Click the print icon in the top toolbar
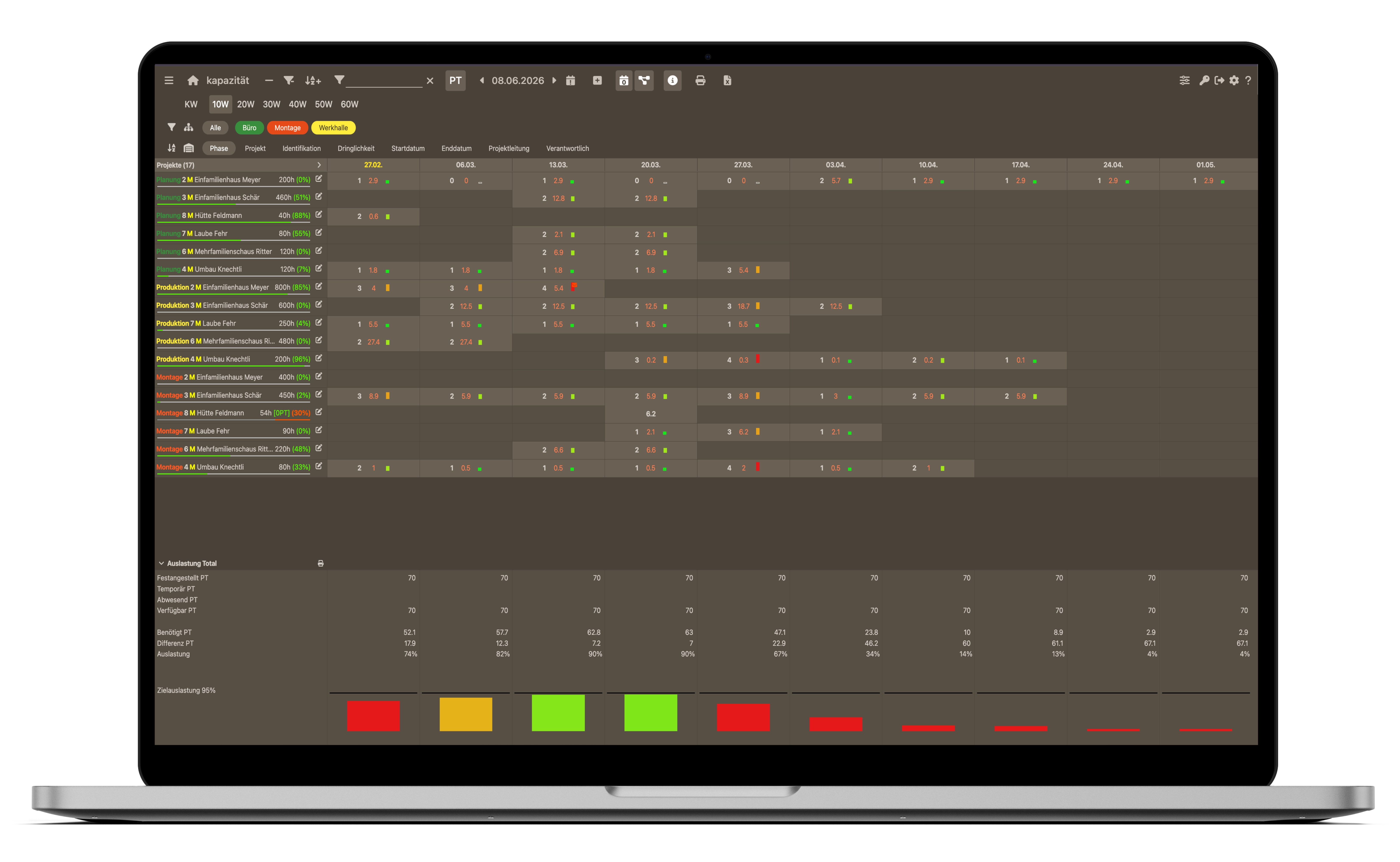 pos(700,80)
